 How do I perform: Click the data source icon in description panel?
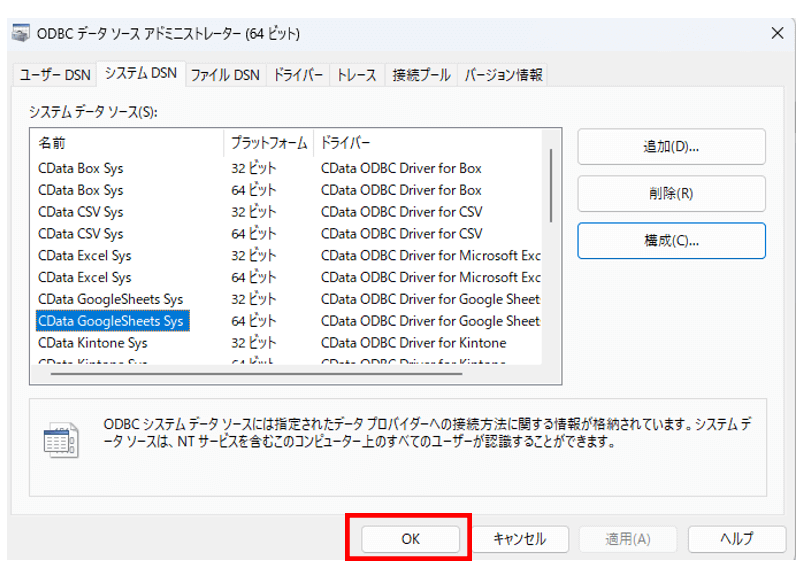coord(61,440)
